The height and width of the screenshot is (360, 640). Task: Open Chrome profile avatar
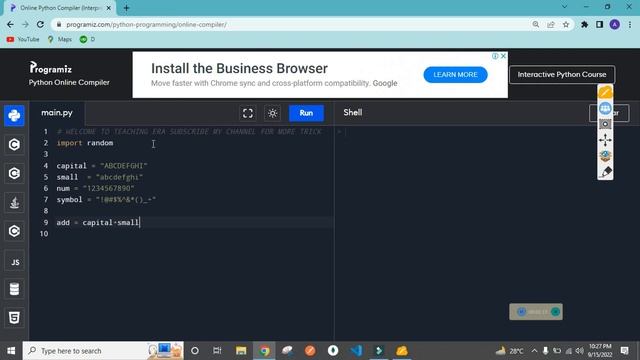click(x=615, y=24)
